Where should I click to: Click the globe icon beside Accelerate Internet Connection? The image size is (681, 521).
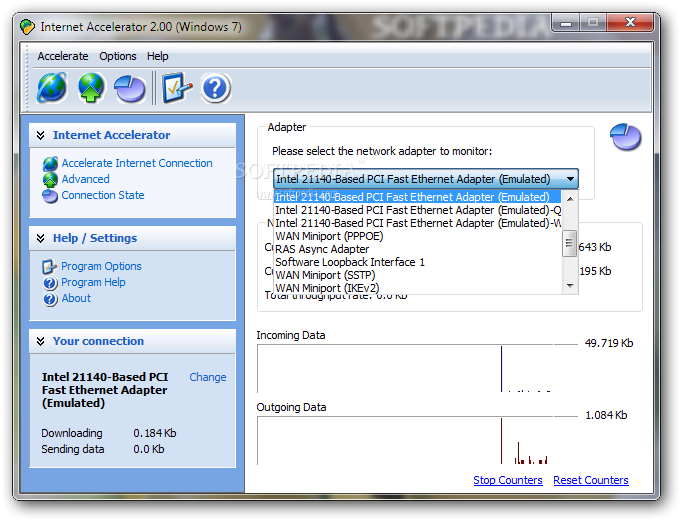50,164
